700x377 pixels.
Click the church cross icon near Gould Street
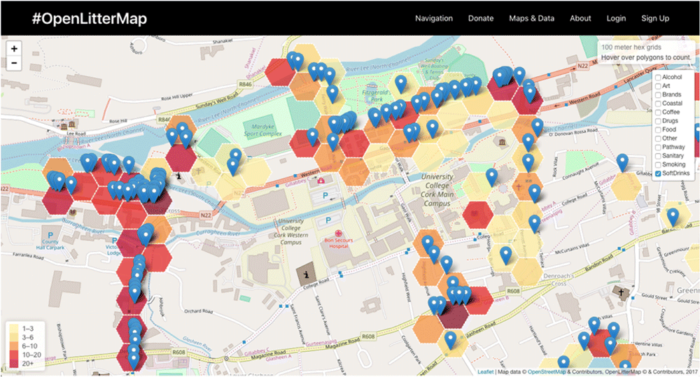tap(621, 293)
